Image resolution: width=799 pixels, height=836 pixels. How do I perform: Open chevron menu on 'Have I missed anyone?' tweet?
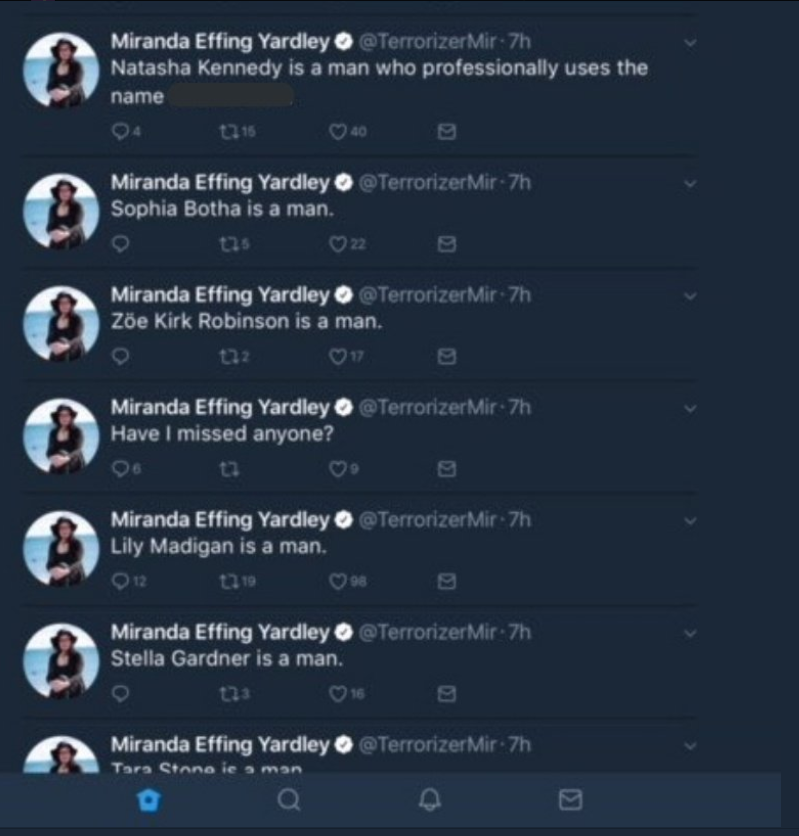tap(690, 409)
